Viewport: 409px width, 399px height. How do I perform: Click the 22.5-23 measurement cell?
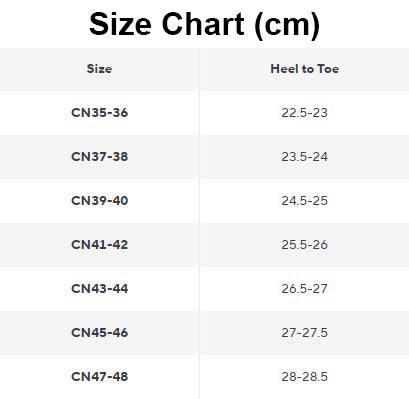[x=305, y=113]
